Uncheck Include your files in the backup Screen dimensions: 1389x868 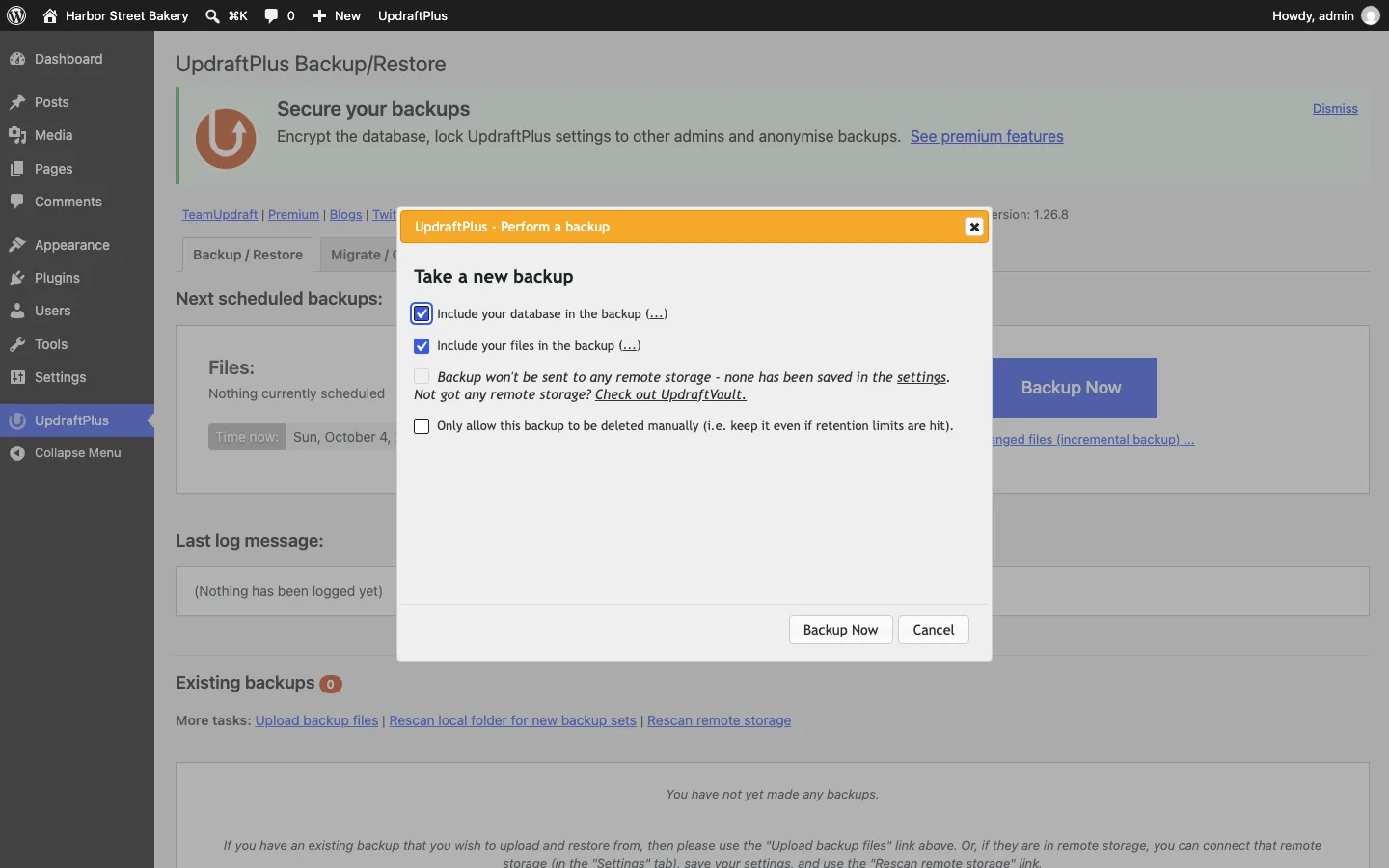point(422,345)
